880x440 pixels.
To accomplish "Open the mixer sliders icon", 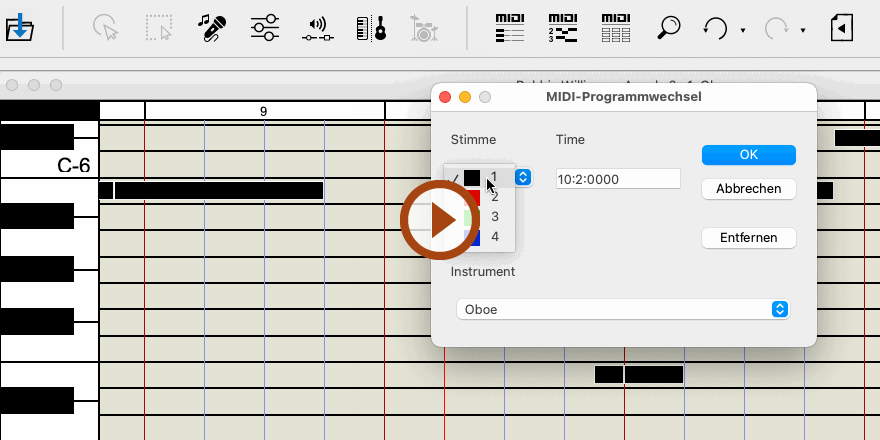I will coord(264,28).
